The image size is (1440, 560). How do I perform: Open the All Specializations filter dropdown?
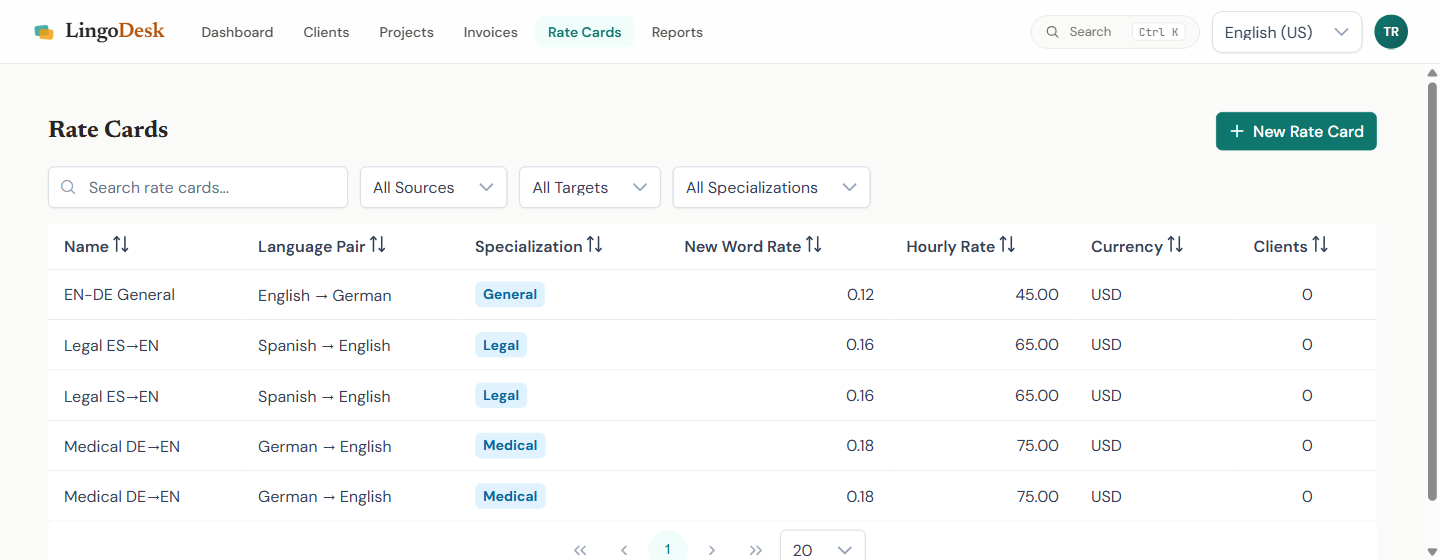pos(771,187)
